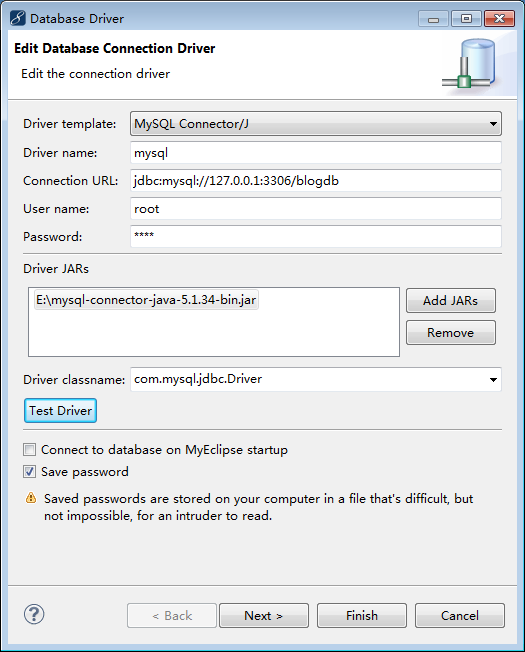
Task: Focus the Password input field
Action: pyautogui.click(x=316, y=236)
